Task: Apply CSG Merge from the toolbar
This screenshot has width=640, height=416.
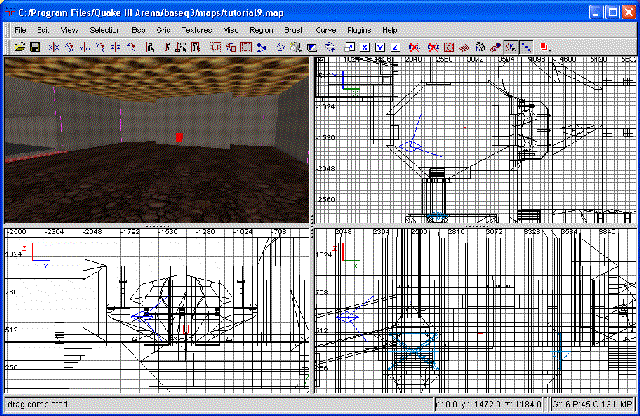Action: [231, 47]
